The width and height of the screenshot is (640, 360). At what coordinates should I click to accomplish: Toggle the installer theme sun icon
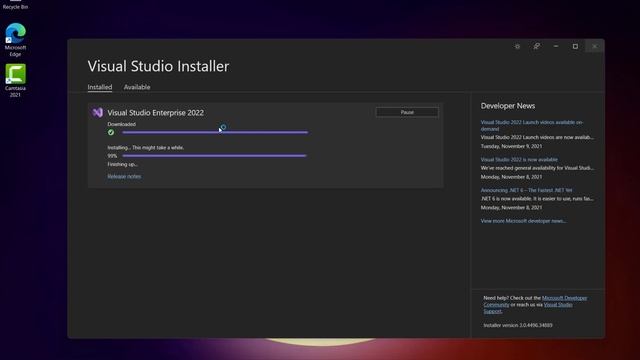coord(517,47)
